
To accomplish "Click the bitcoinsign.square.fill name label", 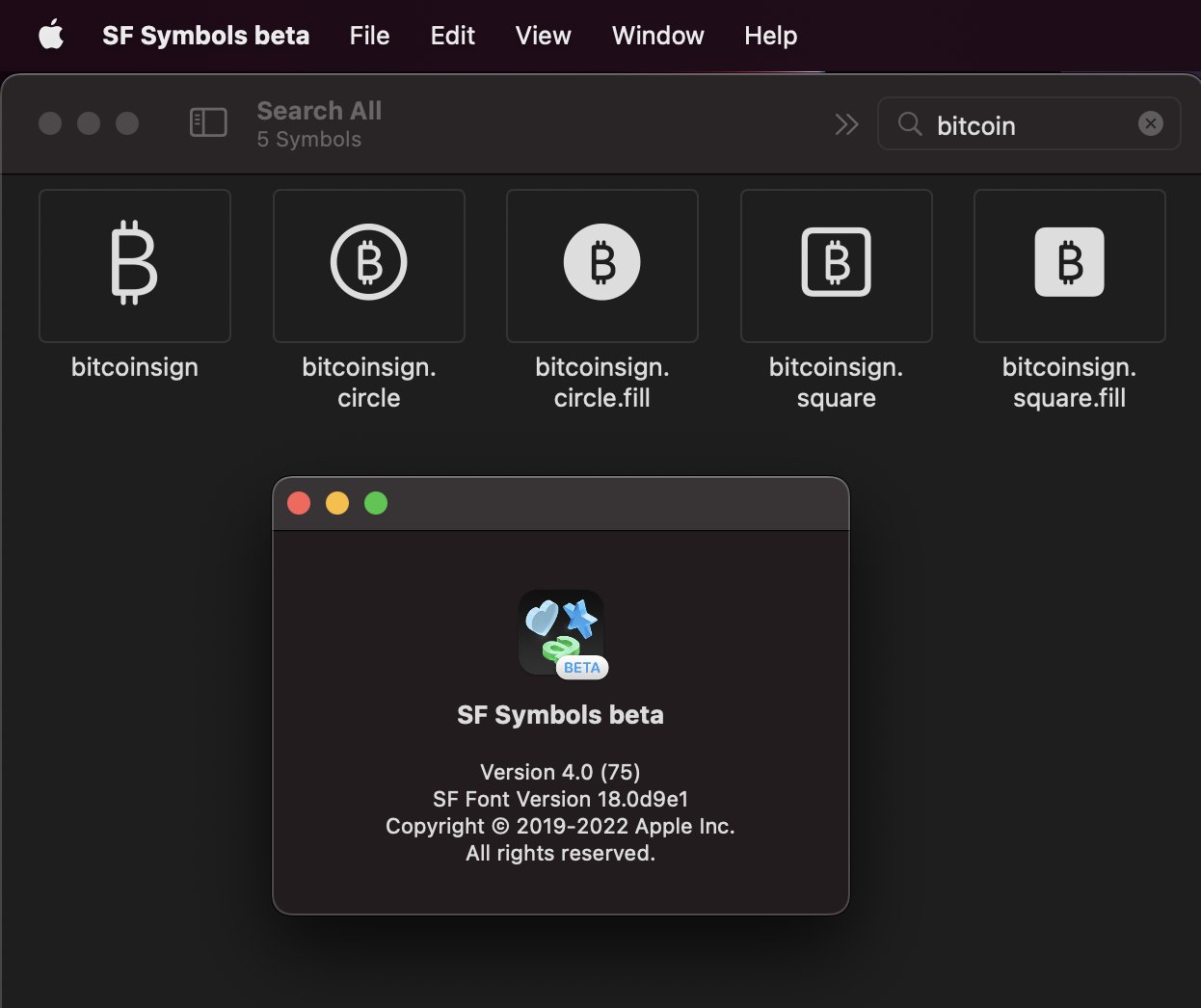I will [x=1070, y=383].
